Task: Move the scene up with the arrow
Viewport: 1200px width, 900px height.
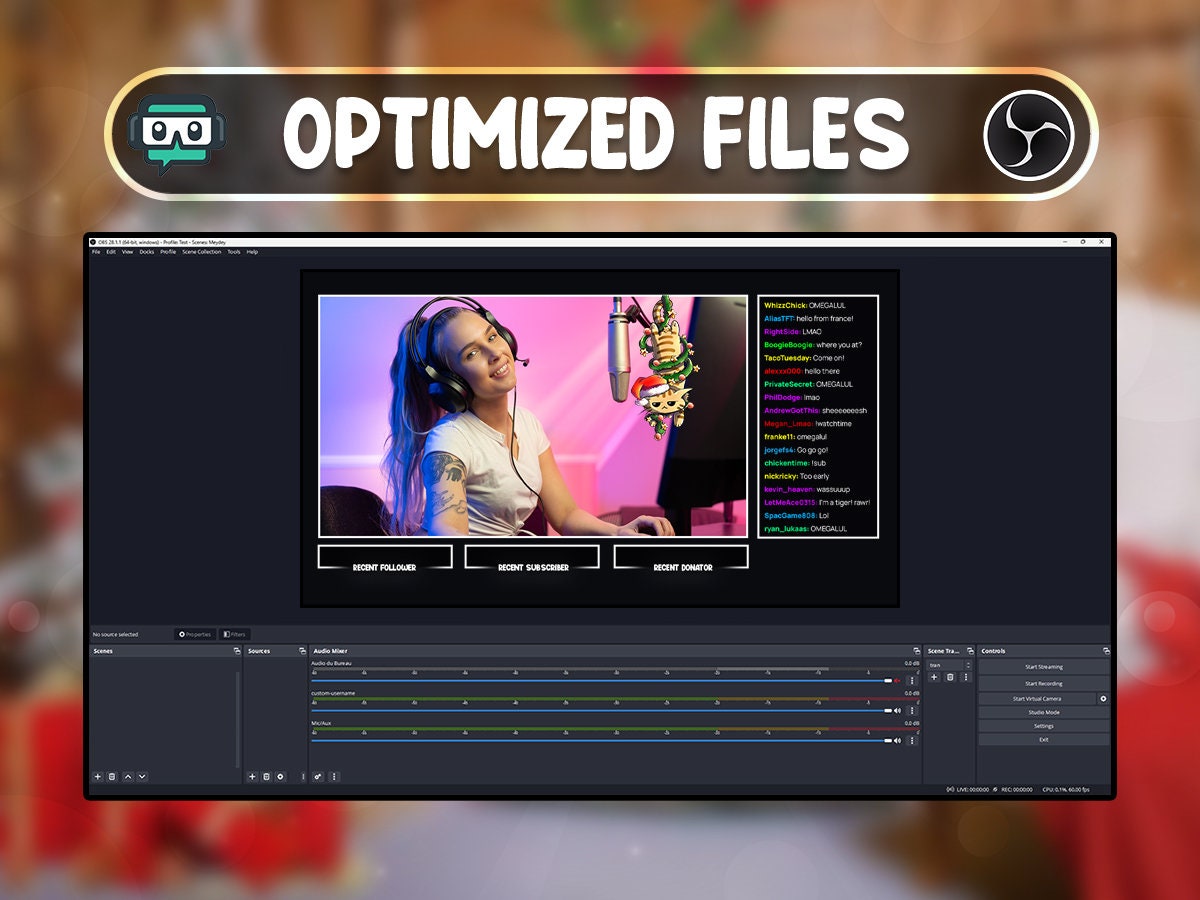Action: [128, 777]
